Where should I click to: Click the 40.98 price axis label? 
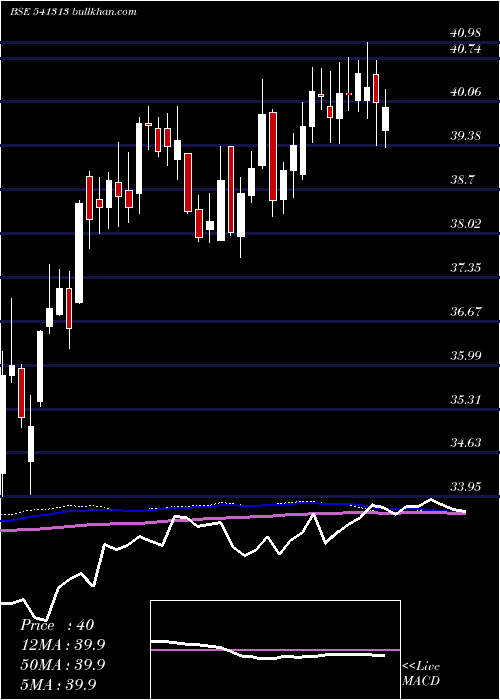pyautogui.click(x=466, y=33)
